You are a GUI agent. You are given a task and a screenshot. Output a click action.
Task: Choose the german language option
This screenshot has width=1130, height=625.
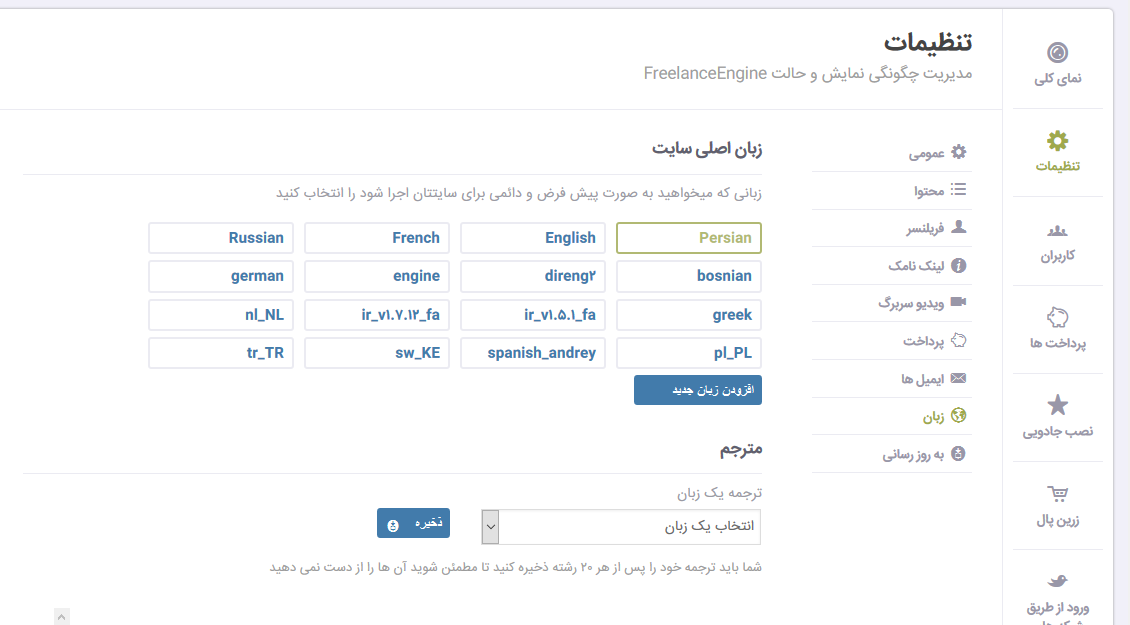(x=221, y=276)
